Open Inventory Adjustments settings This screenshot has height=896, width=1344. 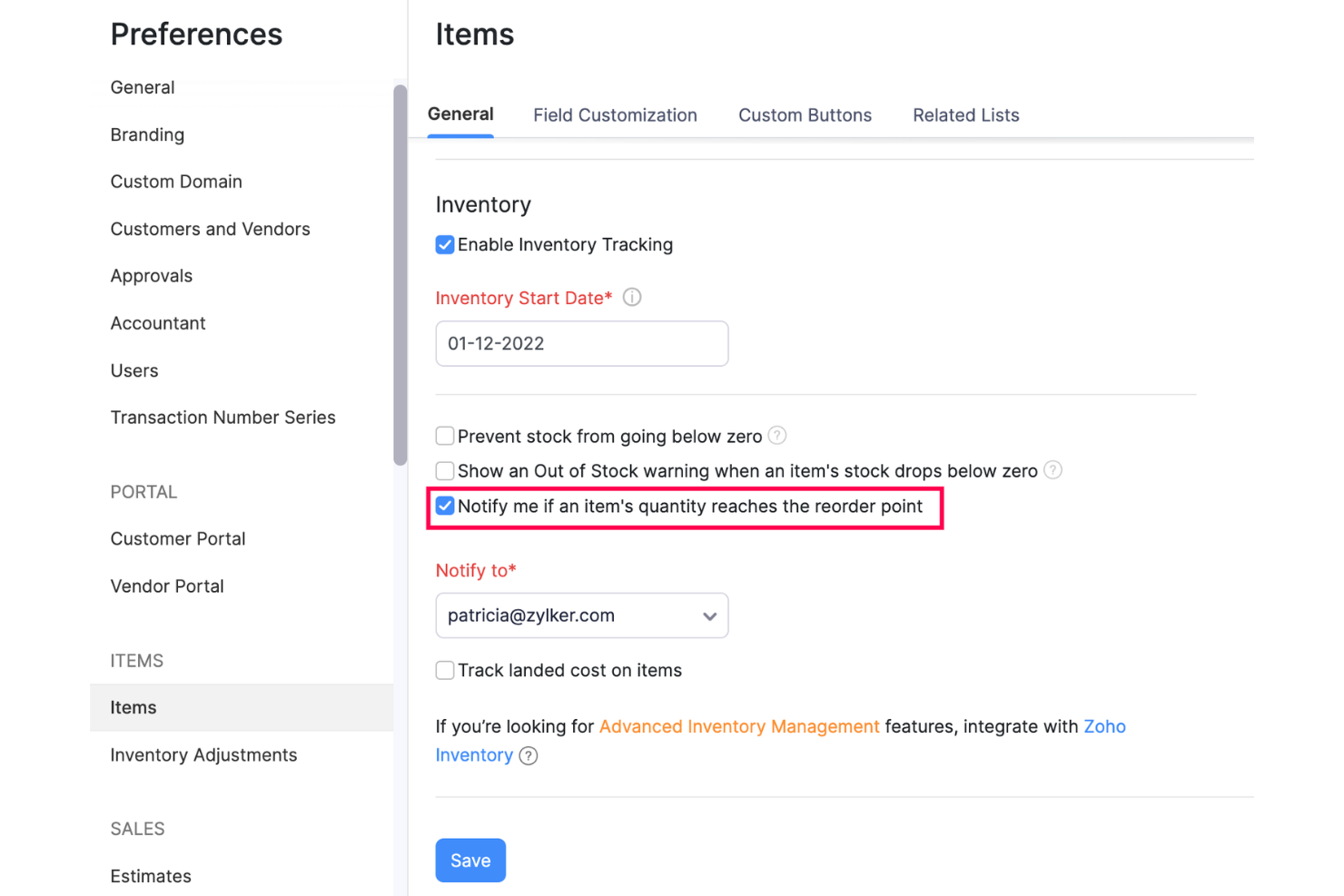(x=203, y=754)
